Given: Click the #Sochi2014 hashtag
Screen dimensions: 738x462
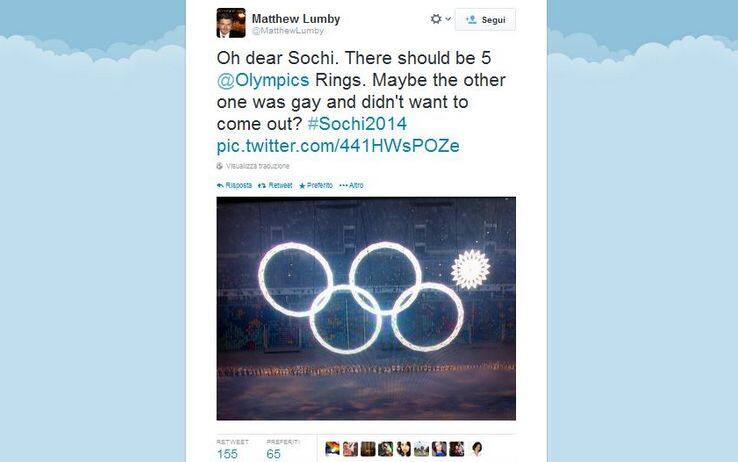Looking at the screenshot, I should 357,124.
